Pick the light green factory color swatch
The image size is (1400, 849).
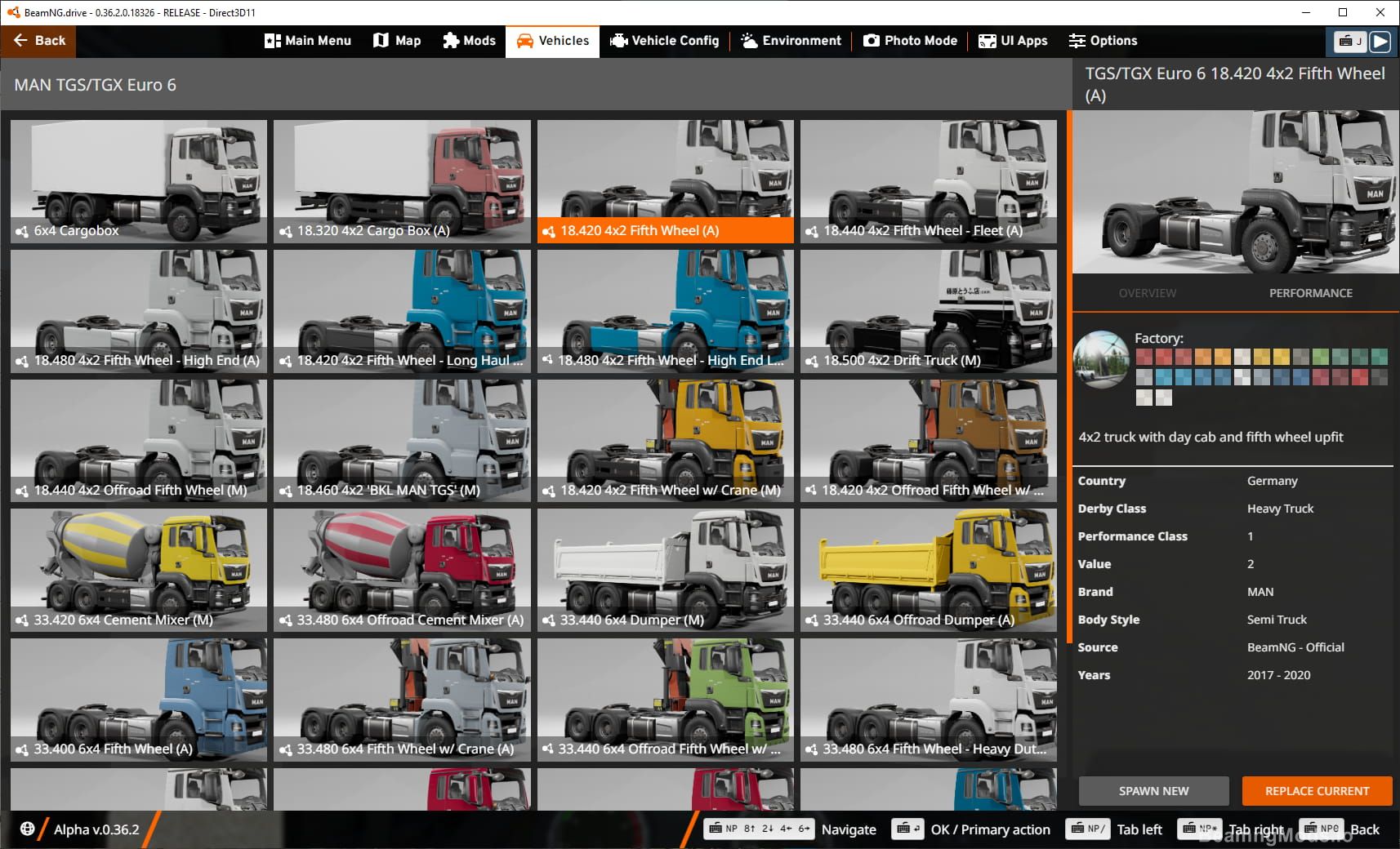pyautogui.click(x=1320, y=357)
